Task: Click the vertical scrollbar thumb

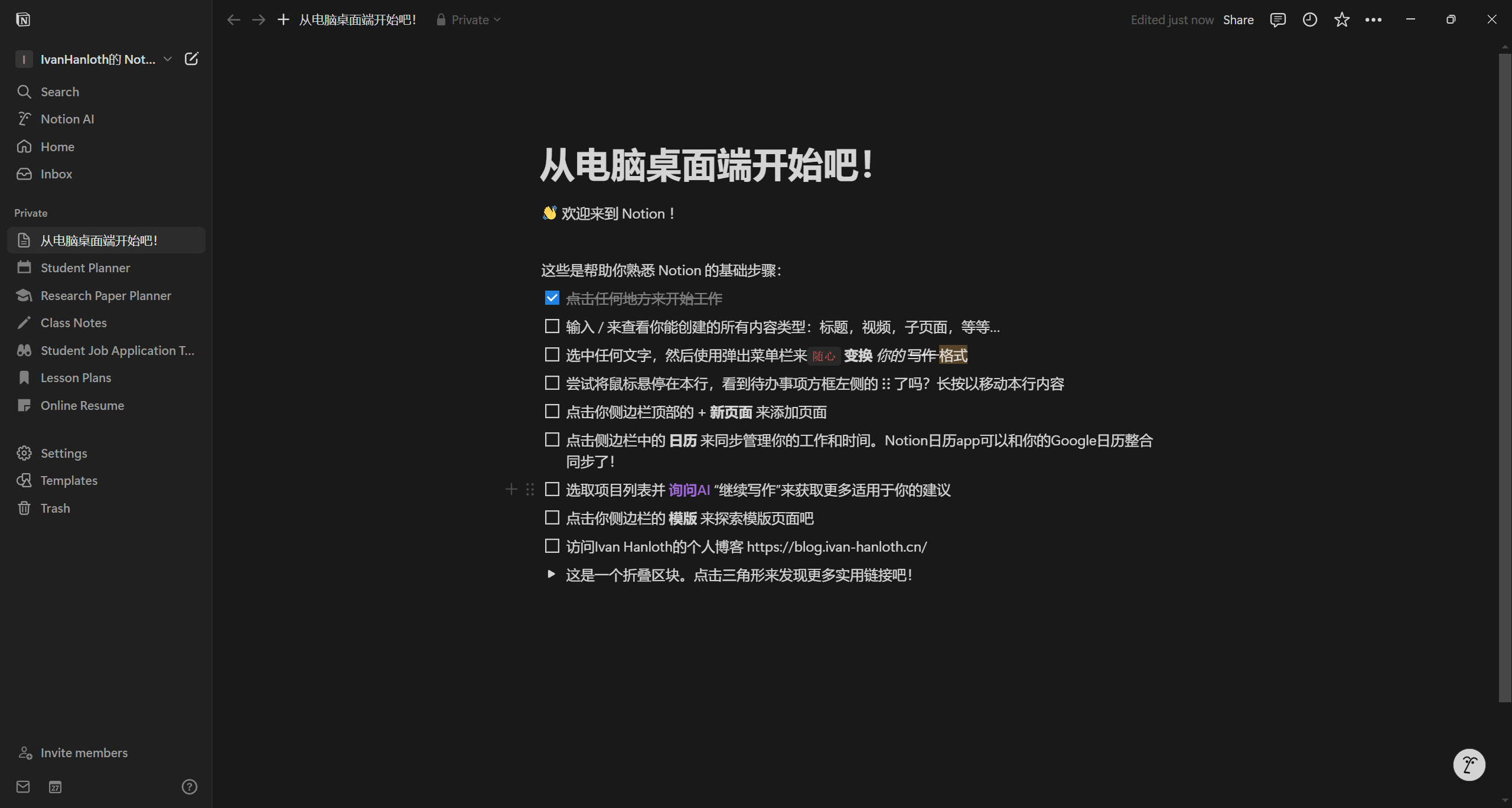Action: coord(1505,378)
